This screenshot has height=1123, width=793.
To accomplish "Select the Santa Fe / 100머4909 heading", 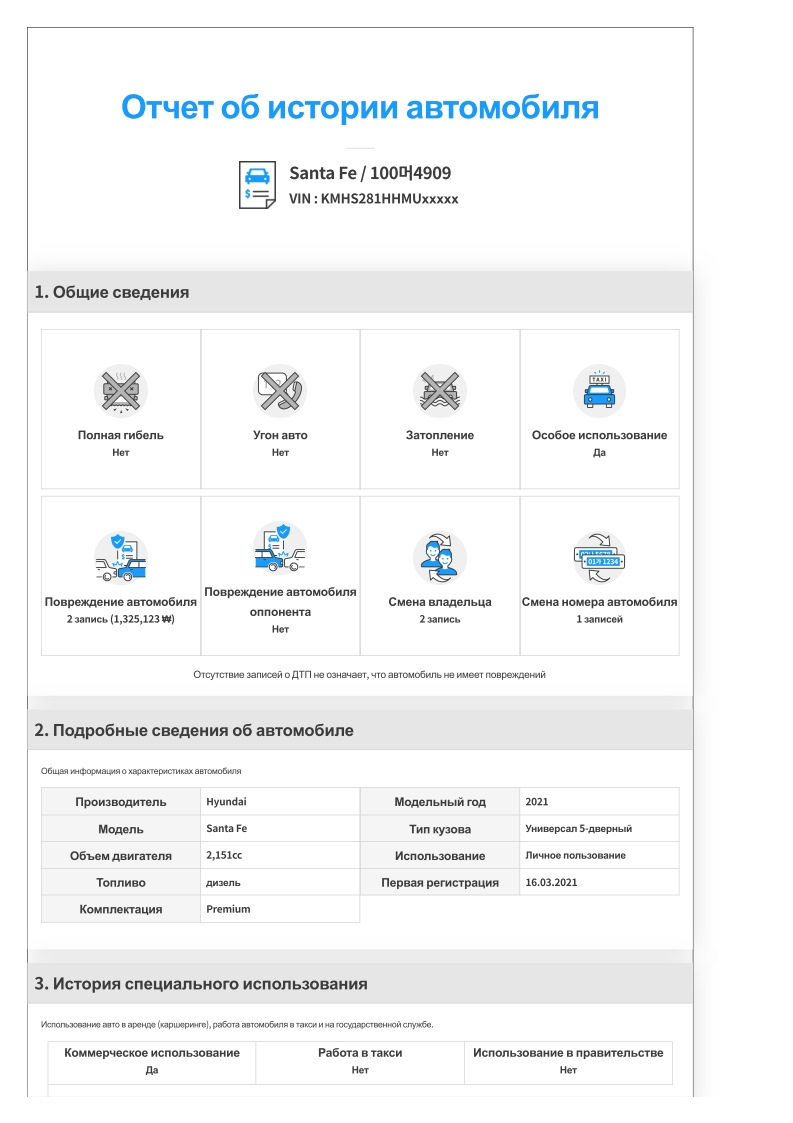I will 370,173.
